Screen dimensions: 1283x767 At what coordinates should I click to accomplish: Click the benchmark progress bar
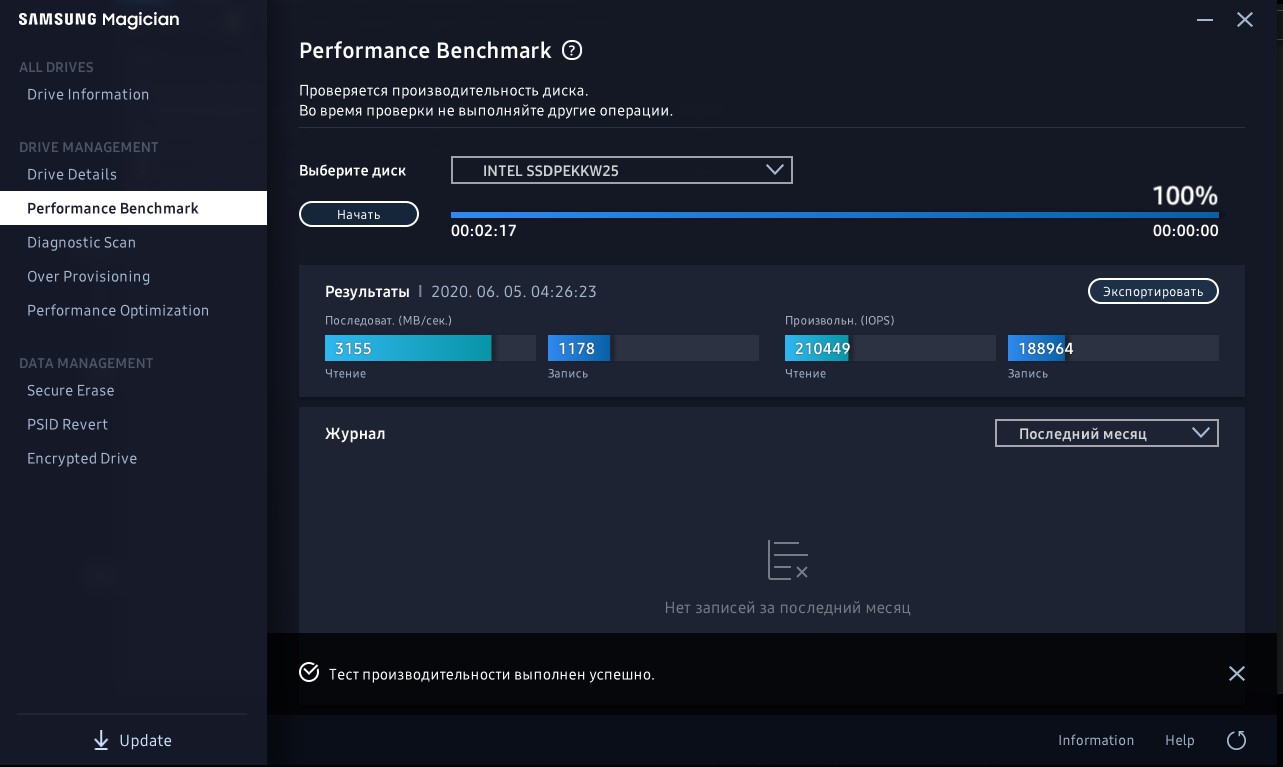click(x=834, y=215)
